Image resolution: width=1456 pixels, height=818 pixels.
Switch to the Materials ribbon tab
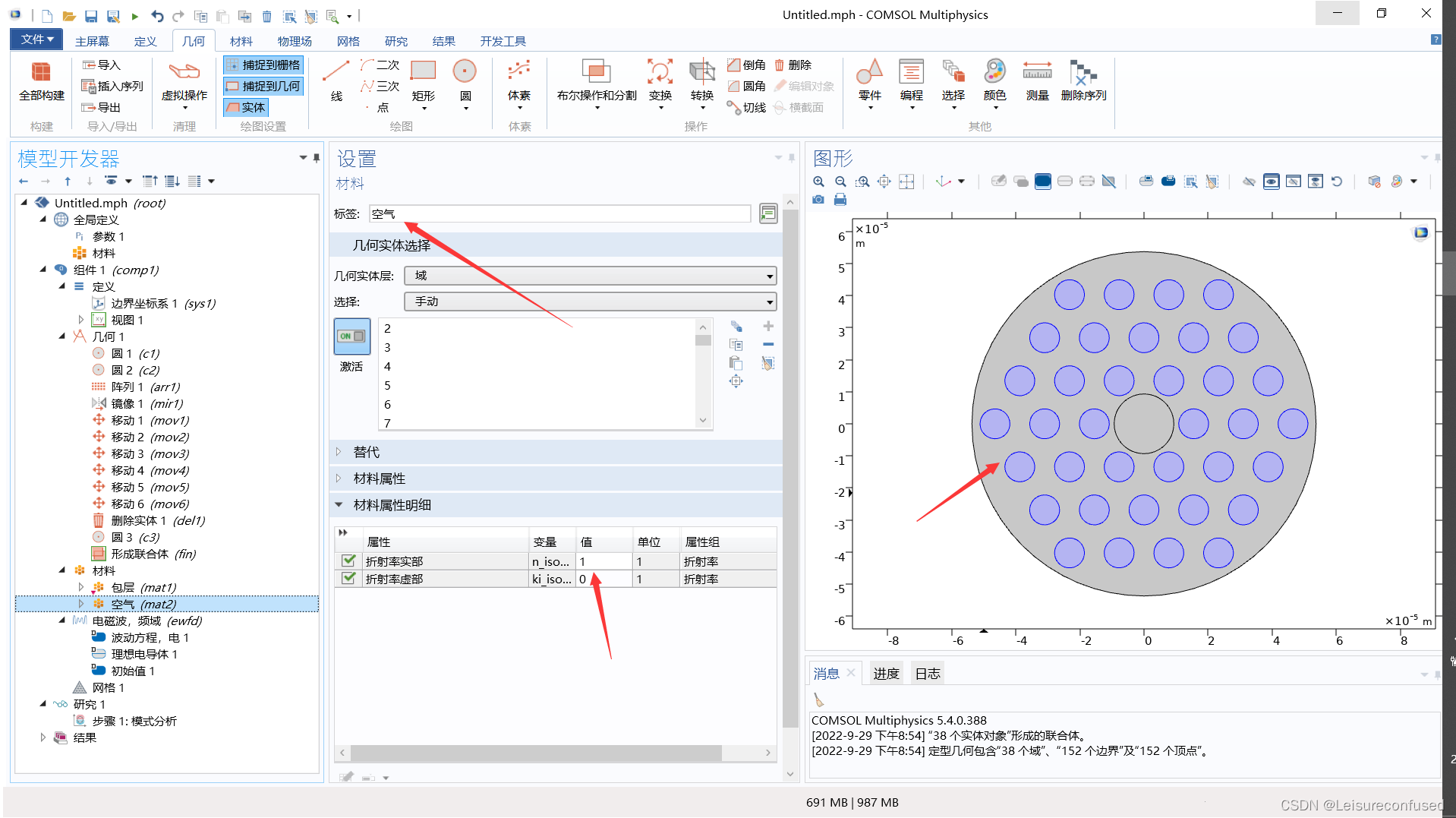pos(241,41)
